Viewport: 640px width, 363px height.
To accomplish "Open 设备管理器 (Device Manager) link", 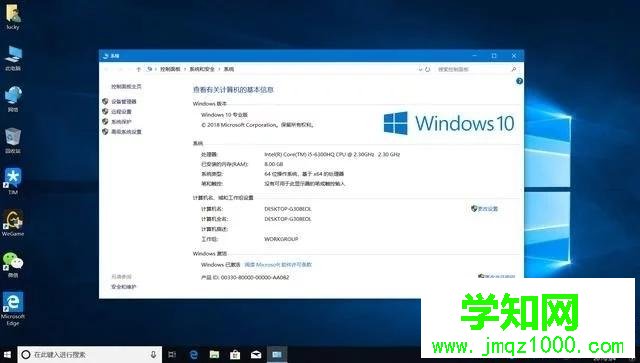I will (124, 101).
